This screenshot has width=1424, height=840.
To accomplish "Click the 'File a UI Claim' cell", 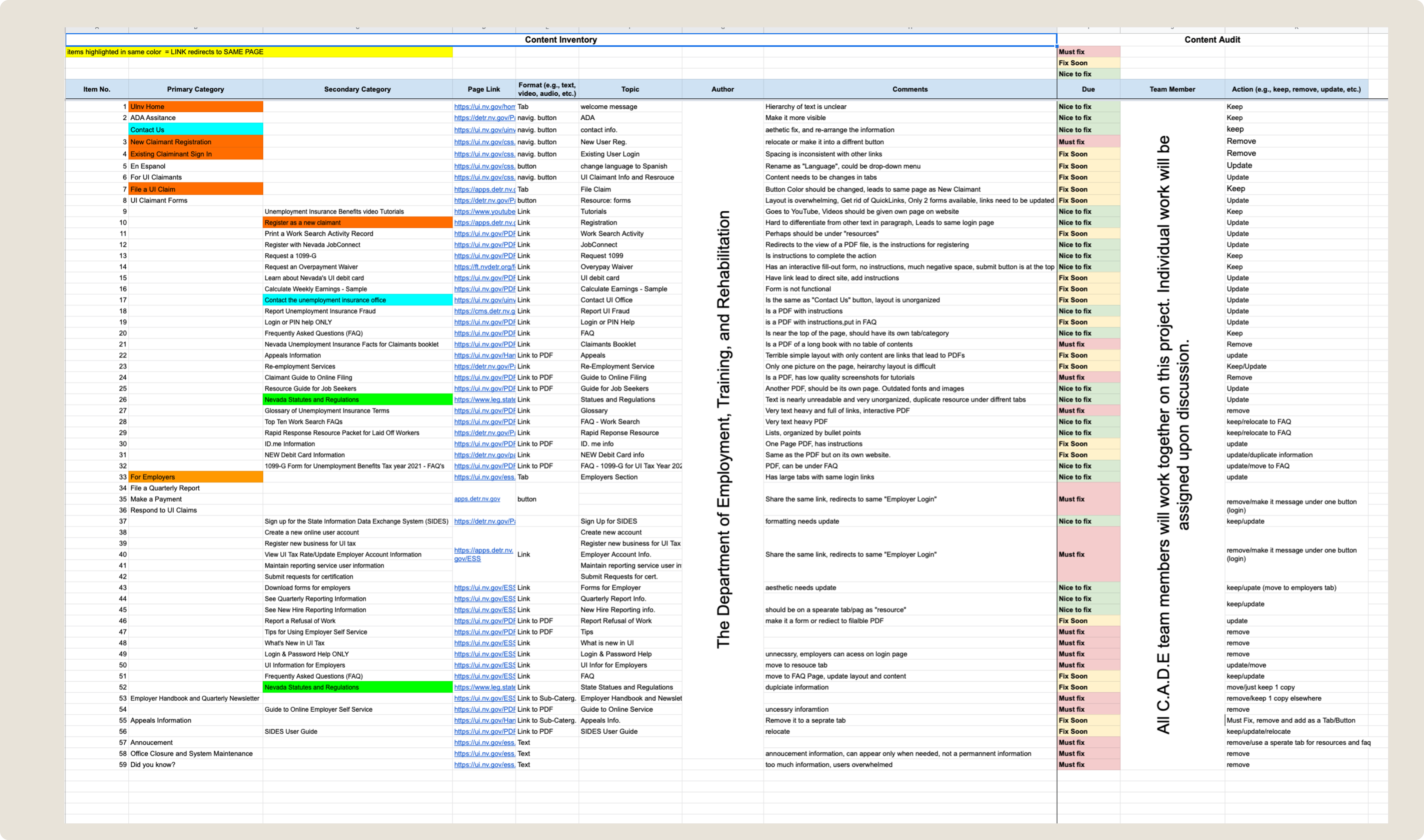I will coord(195,189).
